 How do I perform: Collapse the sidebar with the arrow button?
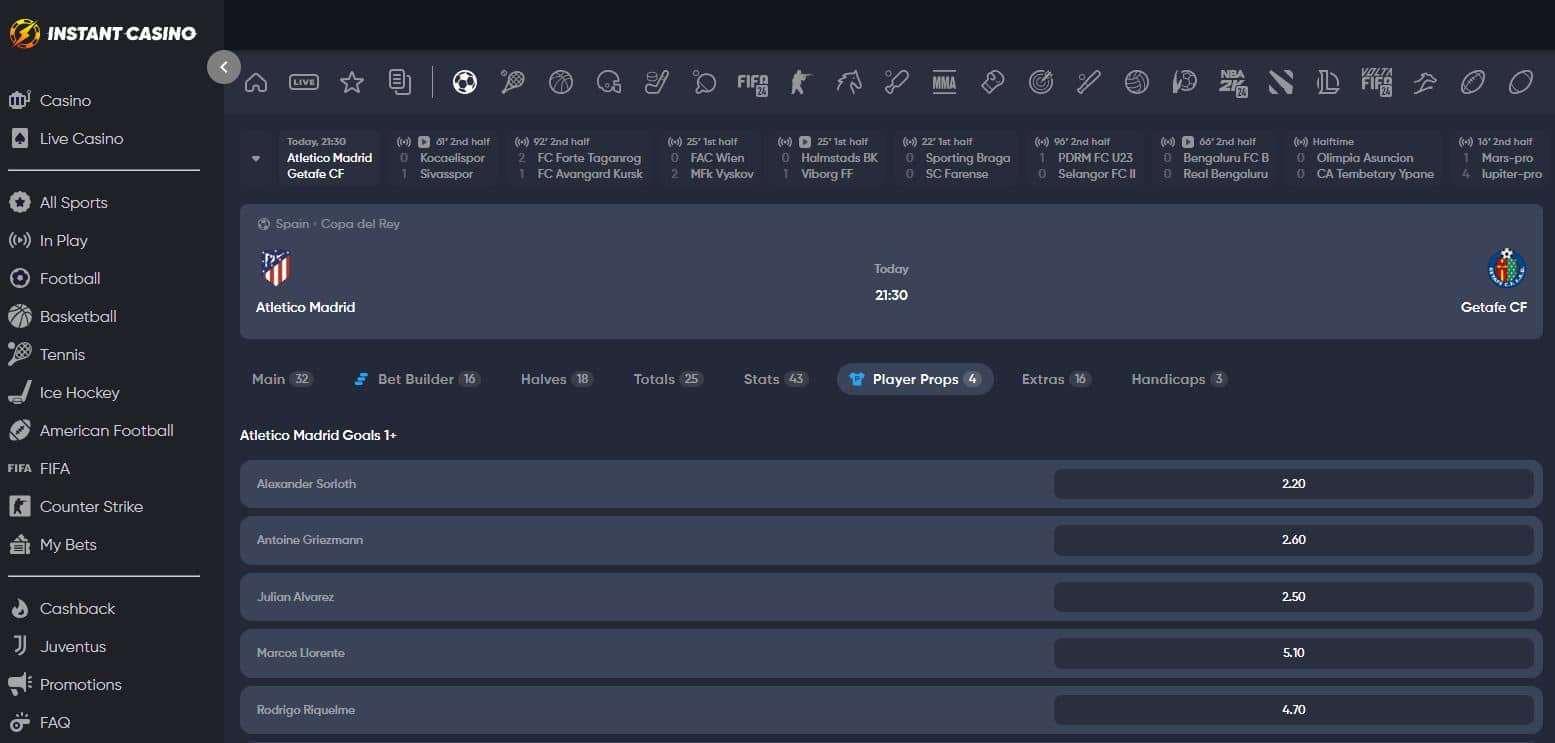click(x=224, y=67)
